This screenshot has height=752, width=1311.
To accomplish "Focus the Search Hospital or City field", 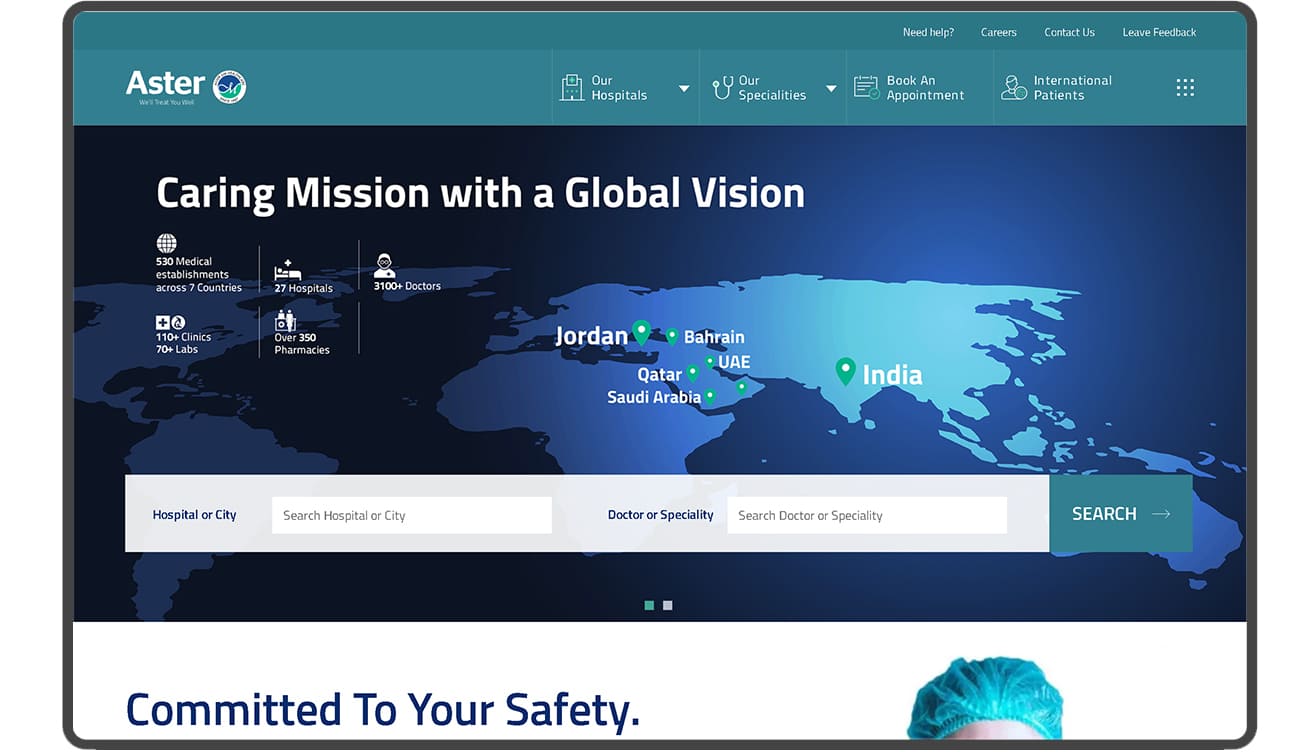I will [x=412, y=515].
